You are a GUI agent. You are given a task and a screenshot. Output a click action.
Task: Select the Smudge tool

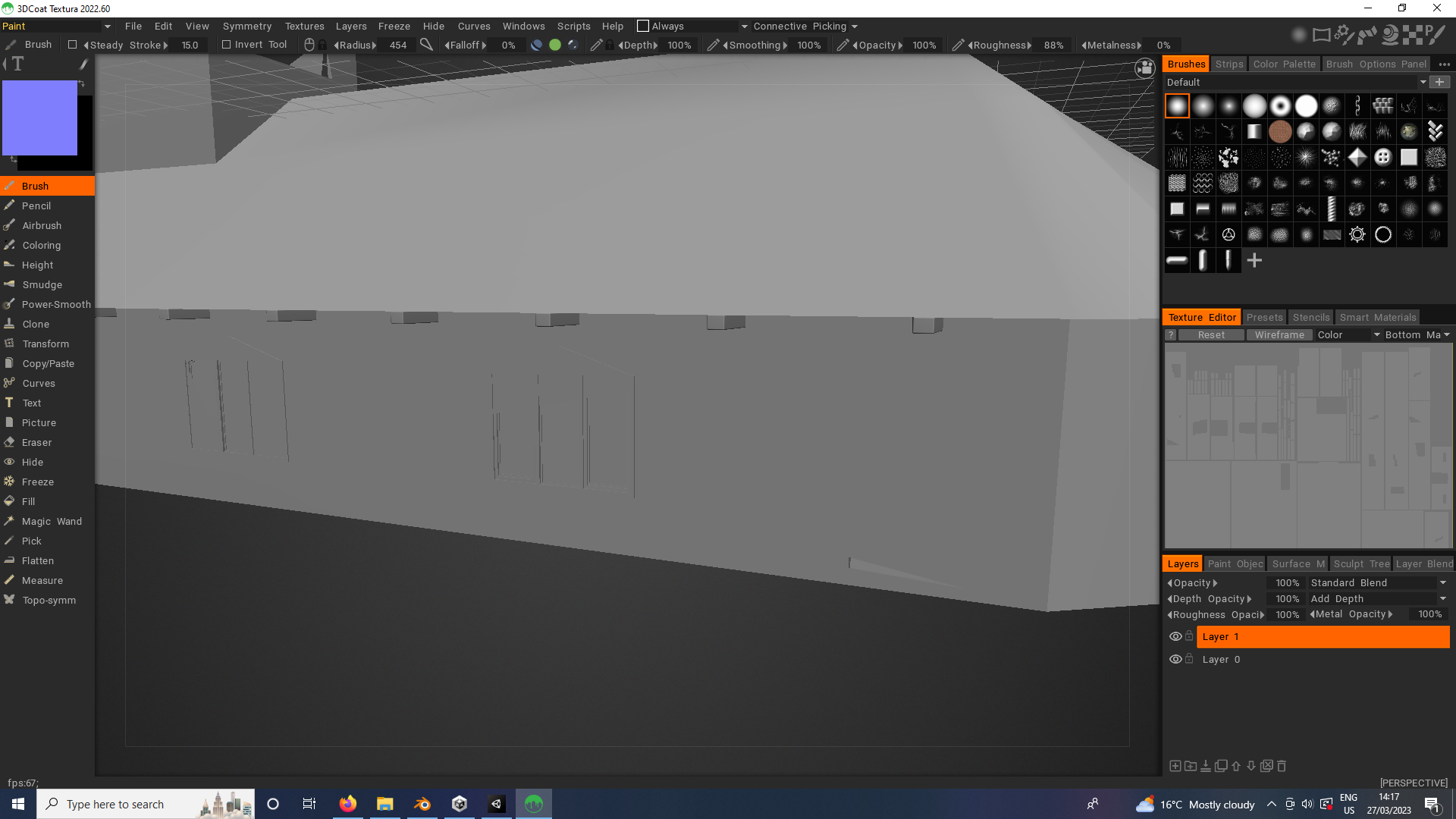(42, 284)
